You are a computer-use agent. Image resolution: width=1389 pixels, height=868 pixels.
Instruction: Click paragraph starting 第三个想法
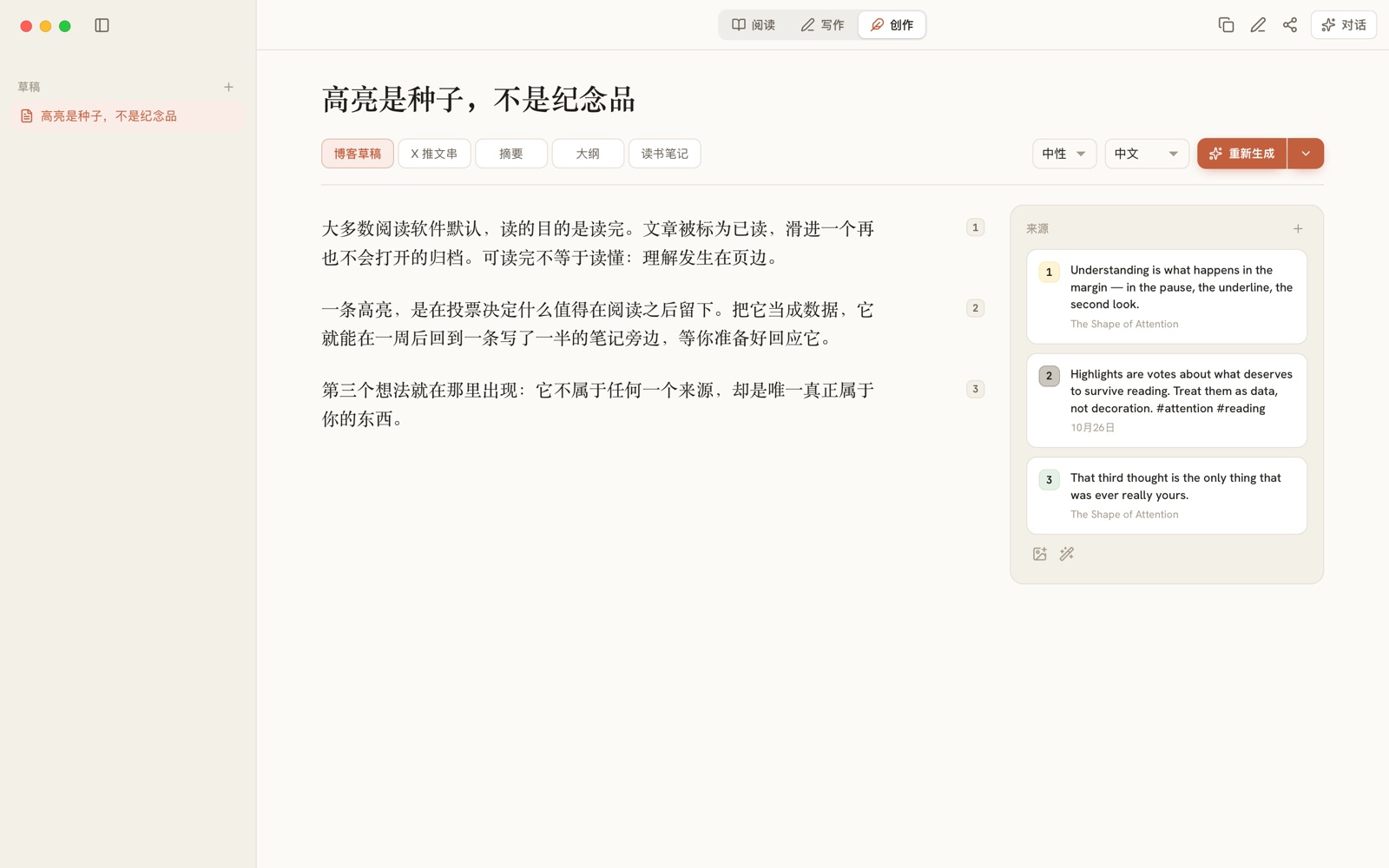(x=598, y=404)
